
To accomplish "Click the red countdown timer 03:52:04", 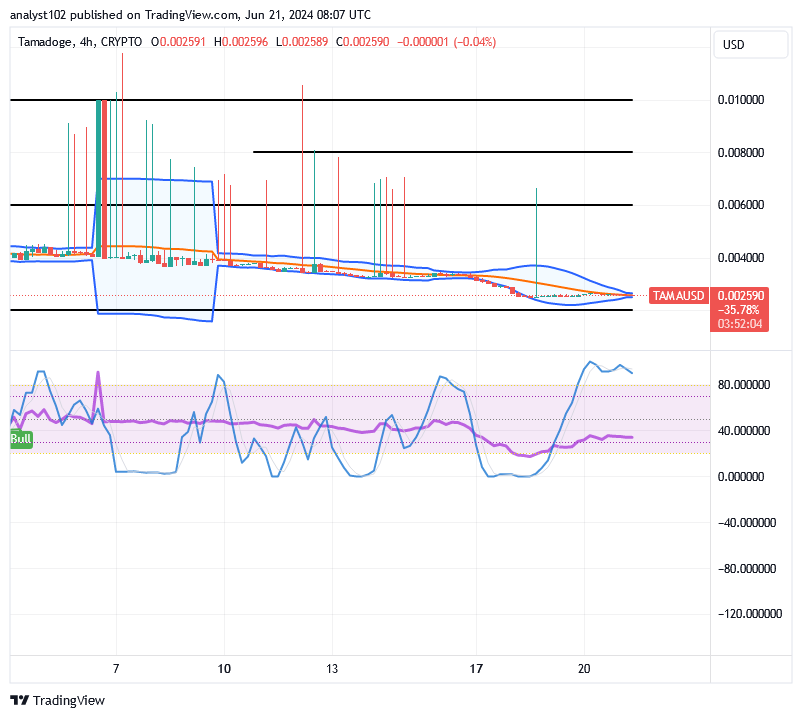I will [740, 323].
